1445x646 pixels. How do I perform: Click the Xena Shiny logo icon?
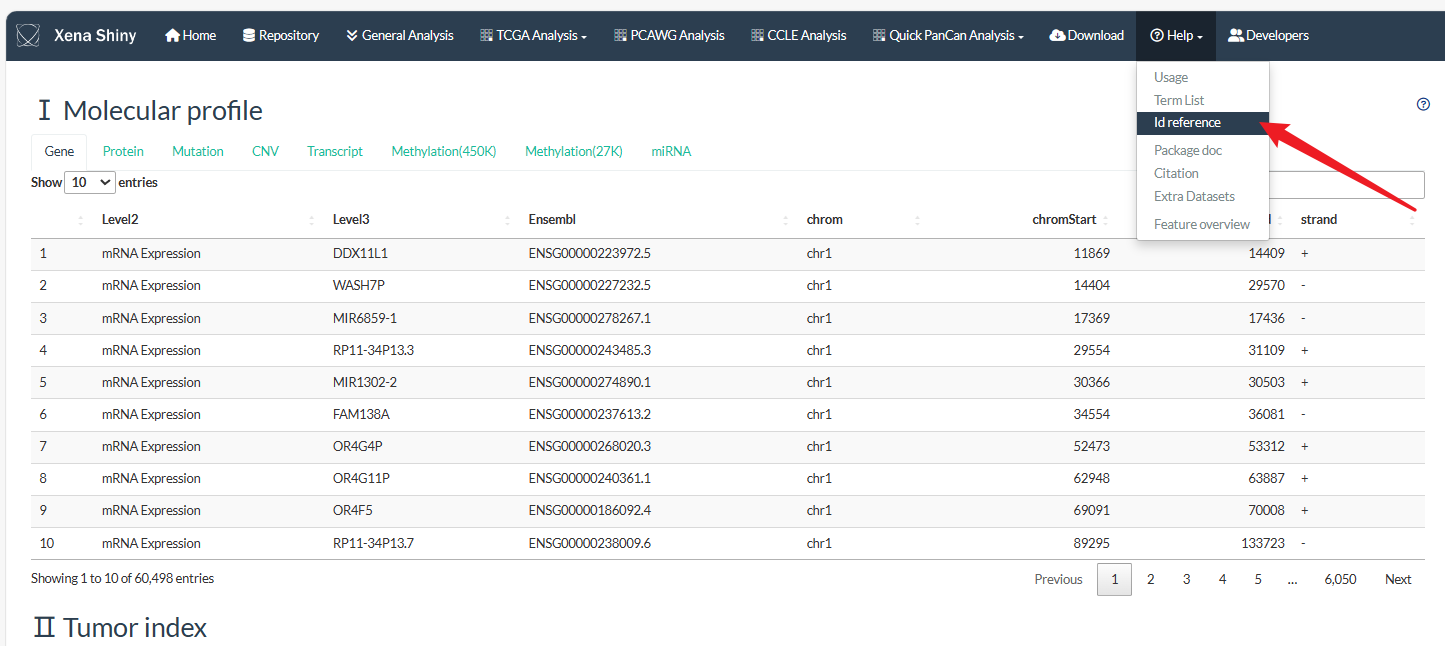(x=28, y=36)
